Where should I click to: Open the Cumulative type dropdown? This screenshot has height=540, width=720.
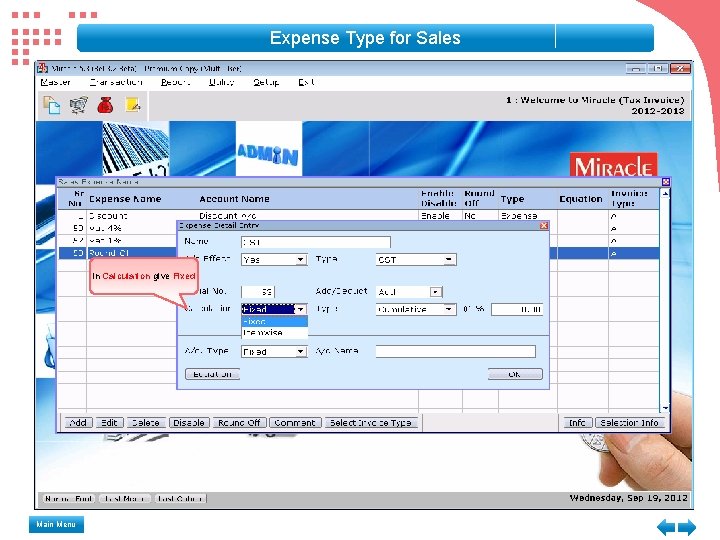[416, 309]
